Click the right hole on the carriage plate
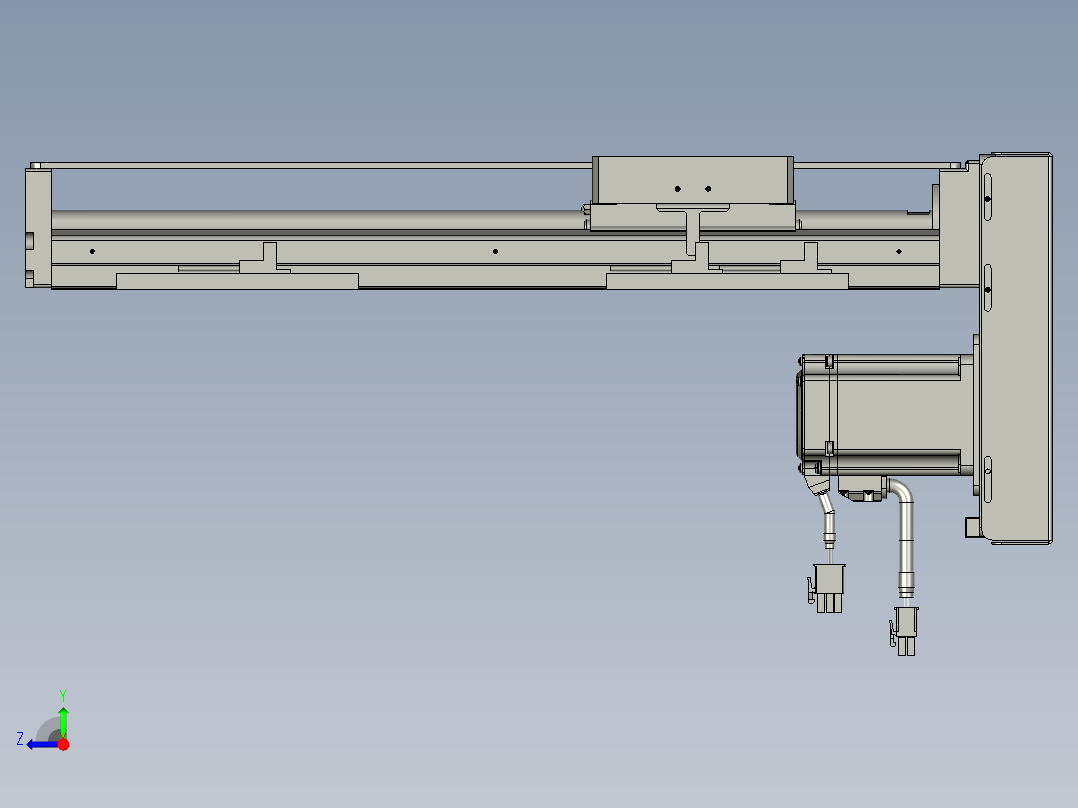1078x808 pixels. point(709,186)
